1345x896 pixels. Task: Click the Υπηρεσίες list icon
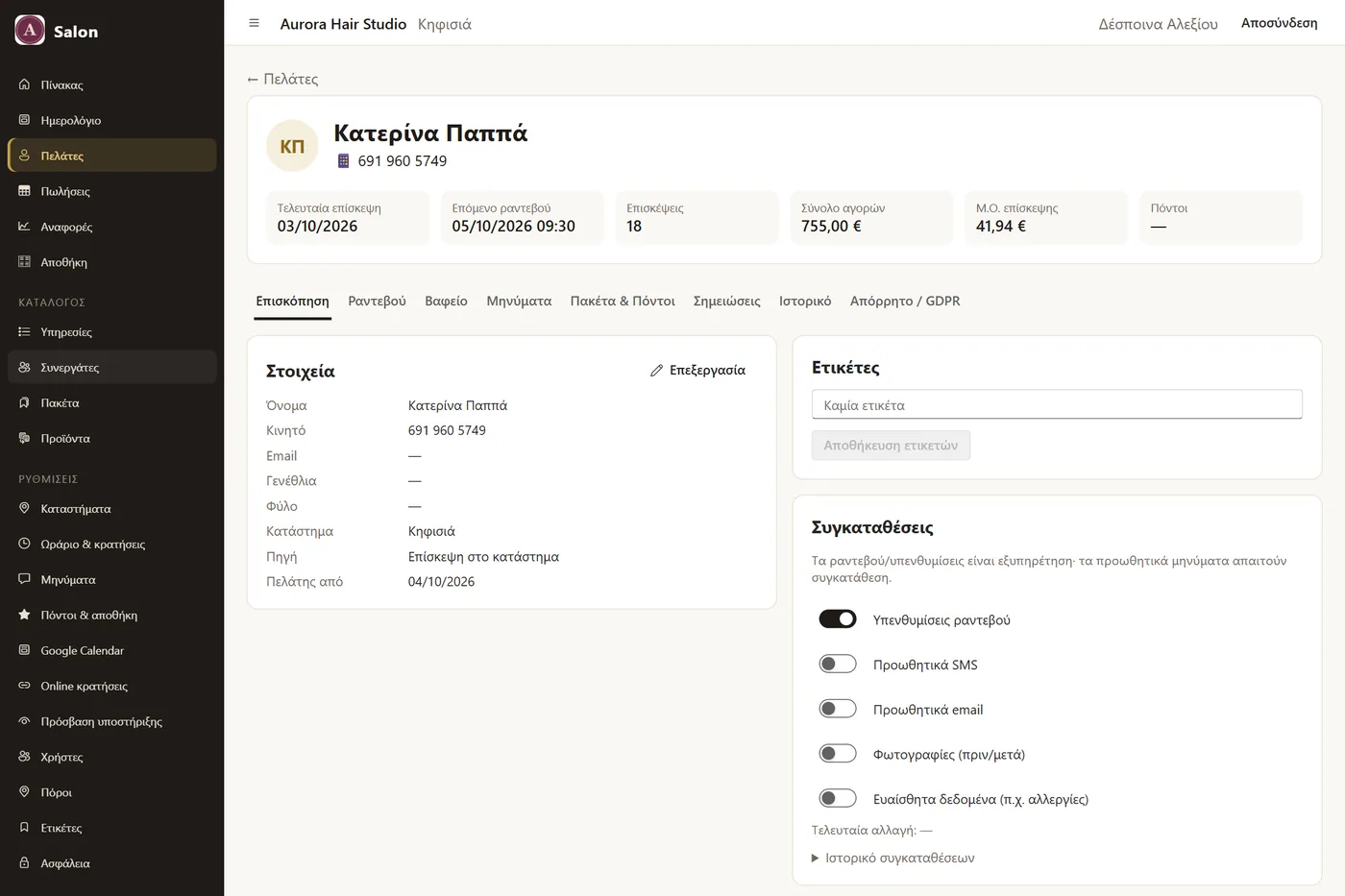[25, 332]
